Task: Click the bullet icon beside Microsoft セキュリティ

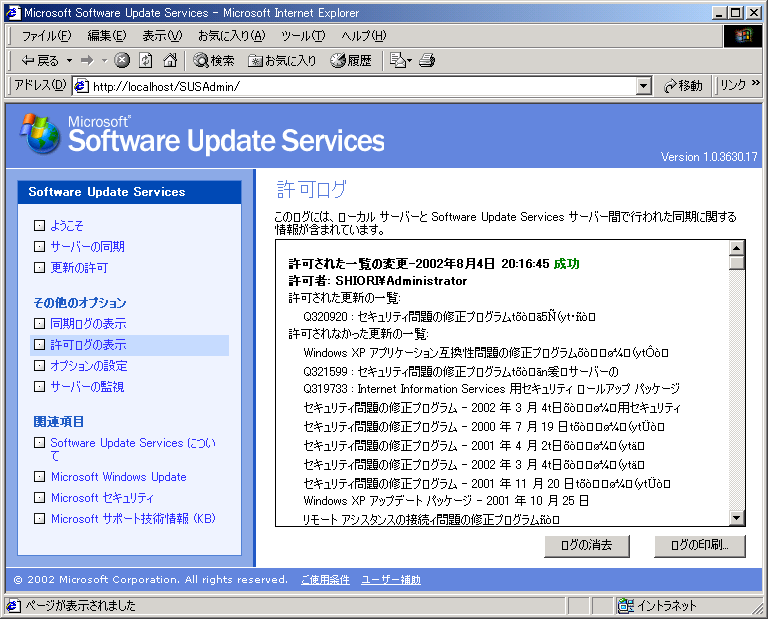Action: coord(39,498)
